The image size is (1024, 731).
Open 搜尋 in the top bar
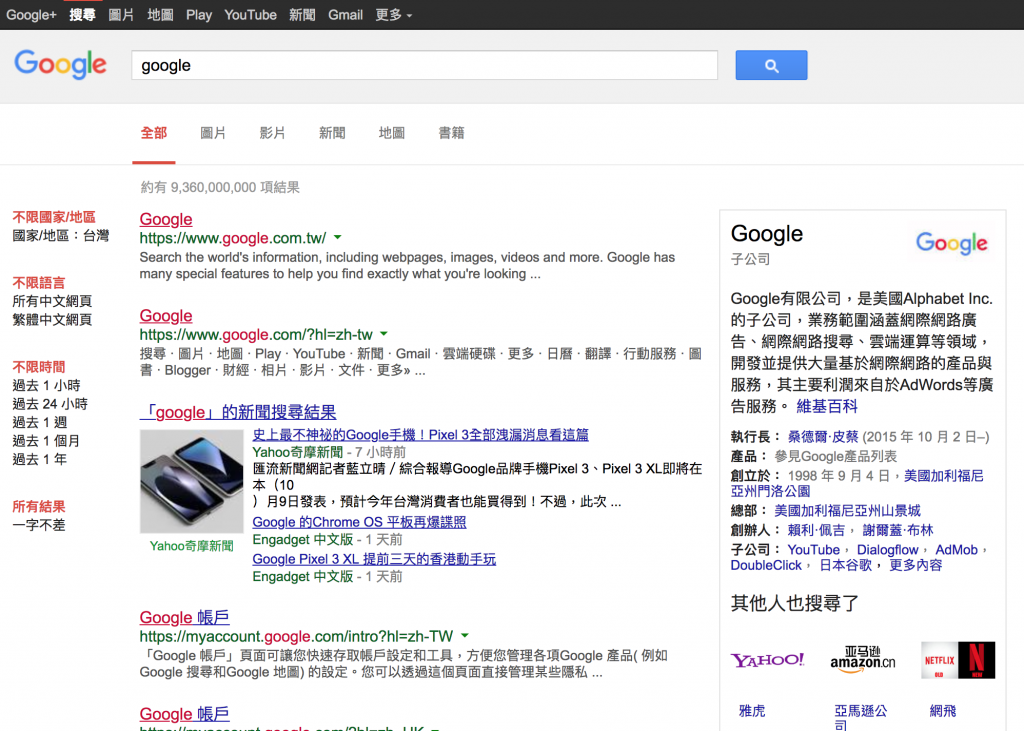(x=82, y=14)
